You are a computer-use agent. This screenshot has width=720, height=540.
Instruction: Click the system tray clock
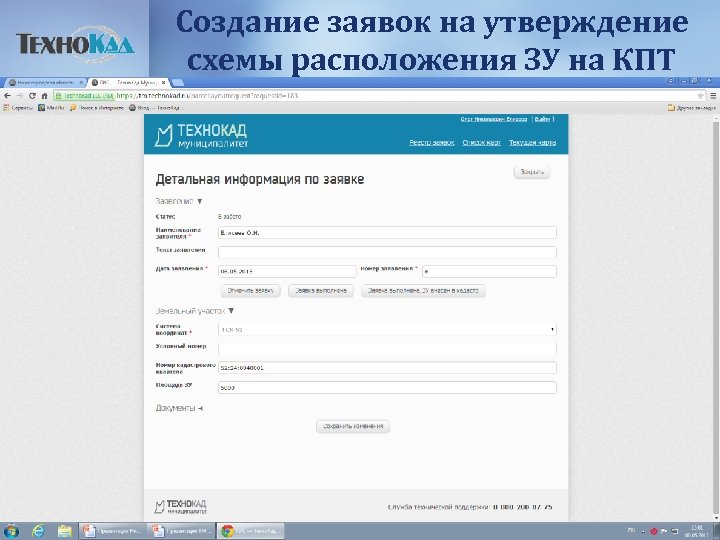point(697,531)
